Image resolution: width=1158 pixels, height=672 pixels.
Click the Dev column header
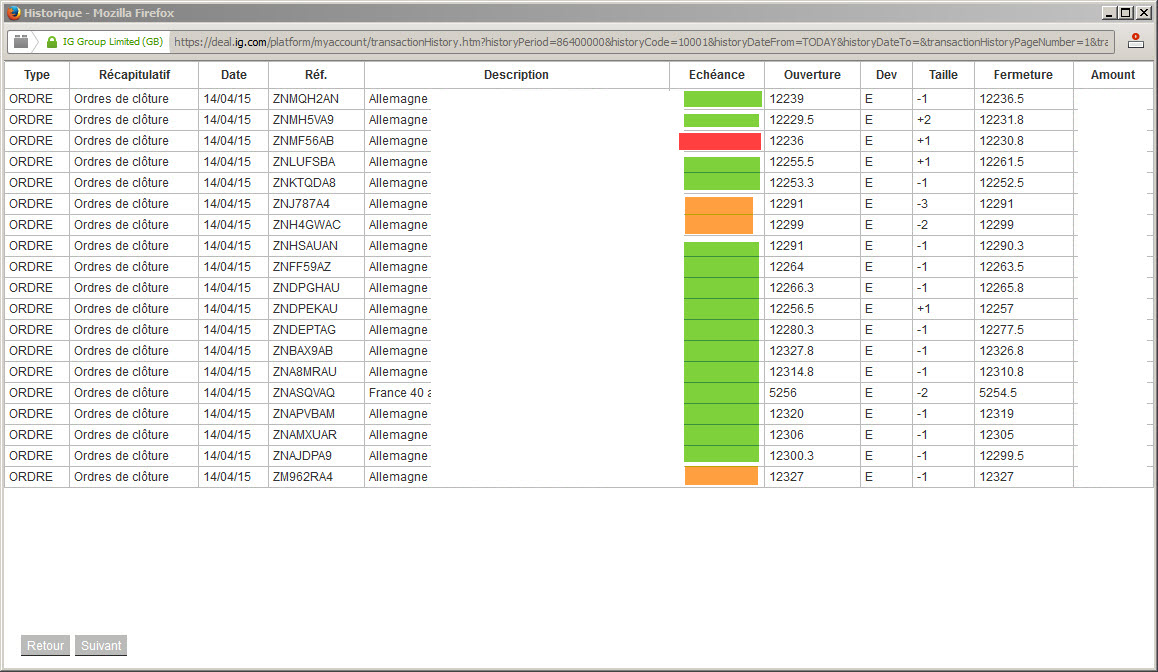pos(886,75)
